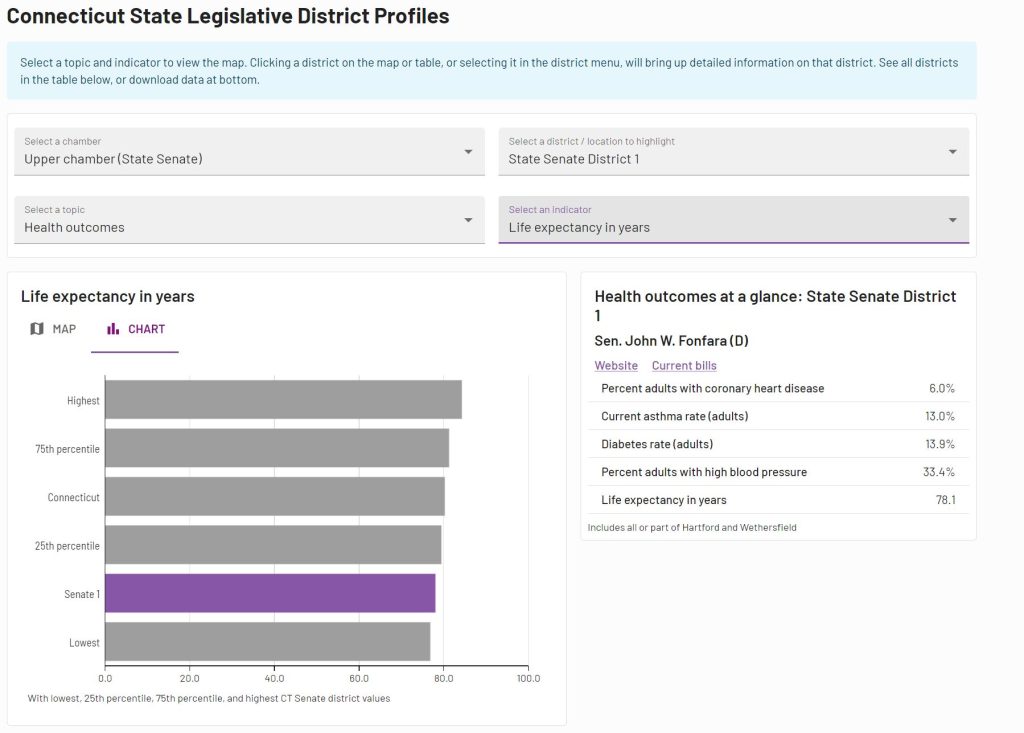Click the Connecticut bar in chart
This screenshot has width=1024, height=733.
coord(275,497)
